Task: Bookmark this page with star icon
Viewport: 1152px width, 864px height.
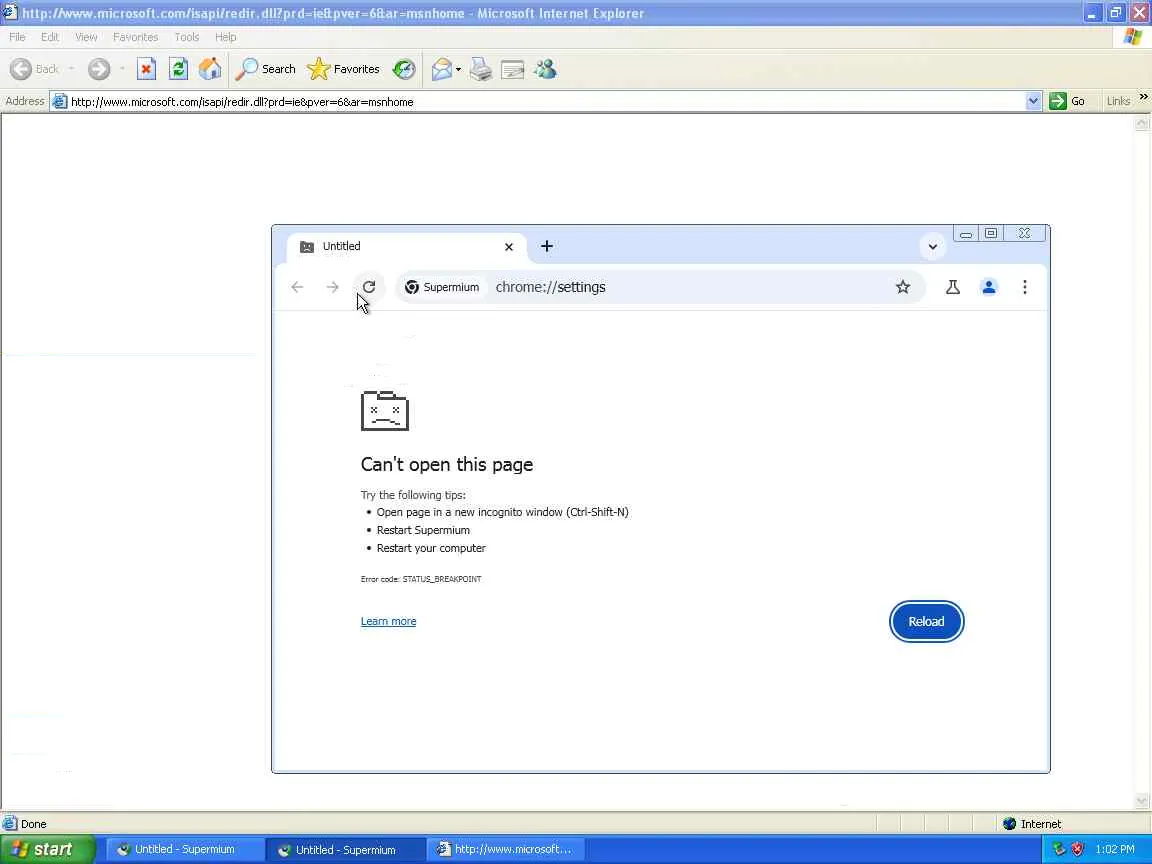Action: click(903, 287)
